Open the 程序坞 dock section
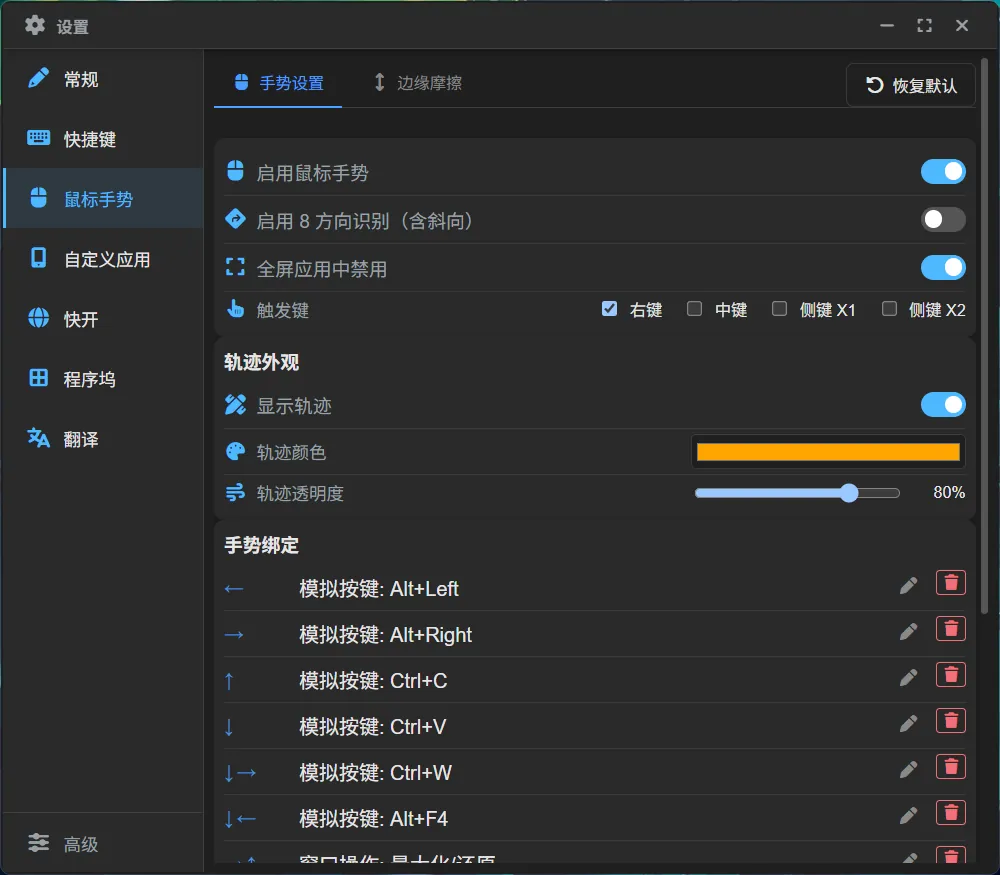Image resolution: width=1000 pixels, height=875 pixels. (103, 379)
